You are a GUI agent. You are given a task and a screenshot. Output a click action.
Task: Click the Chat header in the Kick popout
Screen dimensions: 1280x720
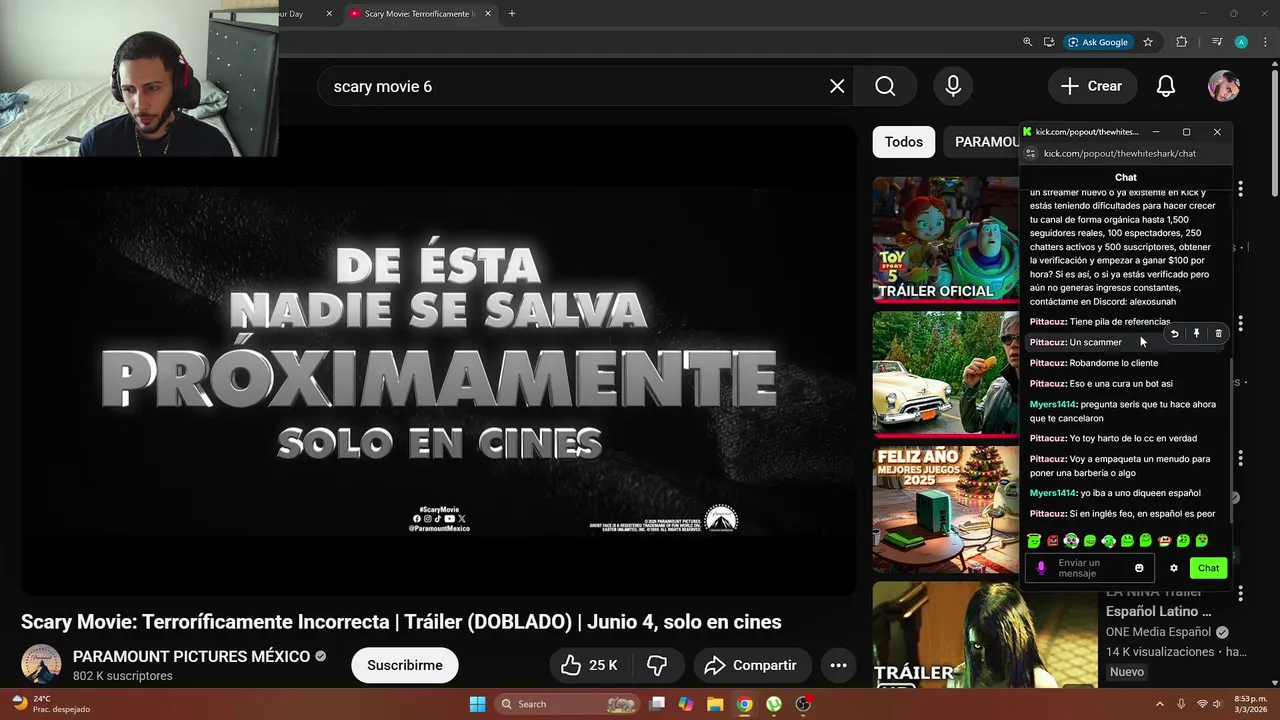coord(1126,177)
